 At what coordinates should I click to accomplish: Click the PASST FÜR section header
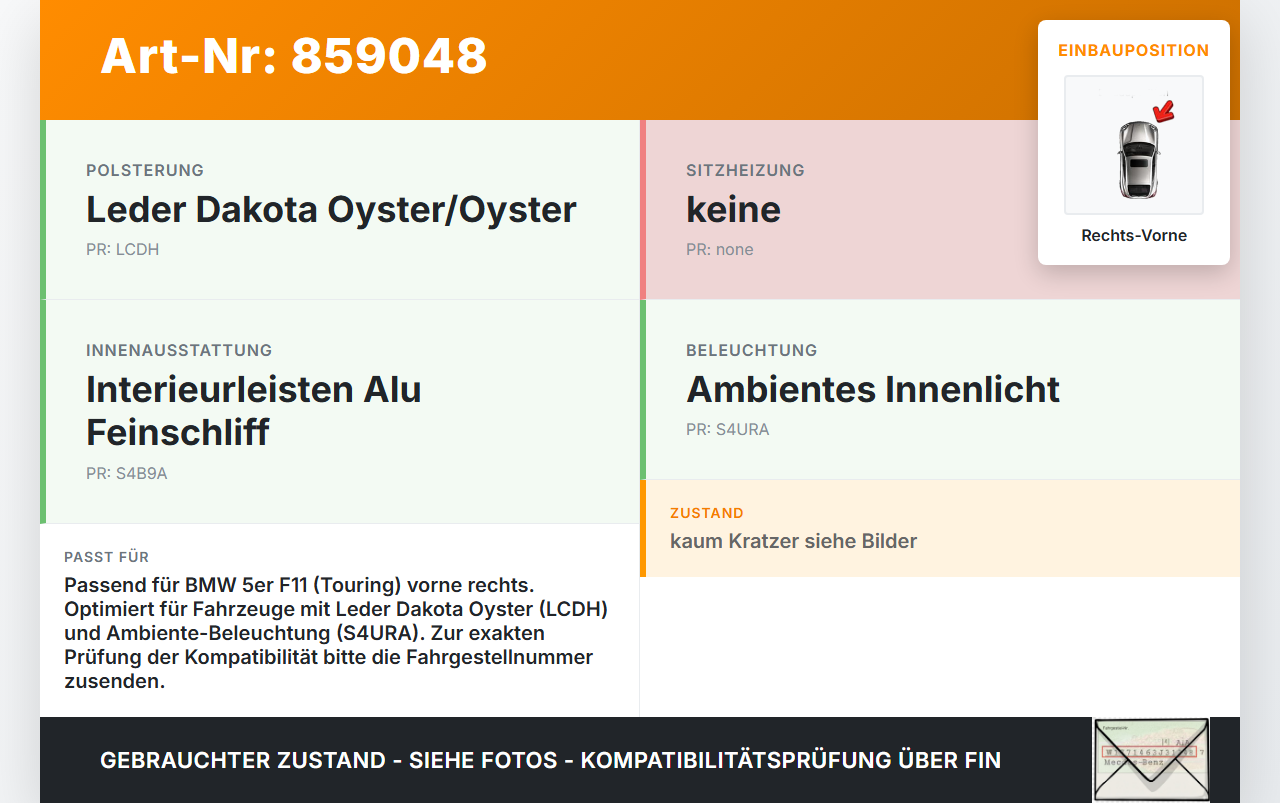click(106, 557)
